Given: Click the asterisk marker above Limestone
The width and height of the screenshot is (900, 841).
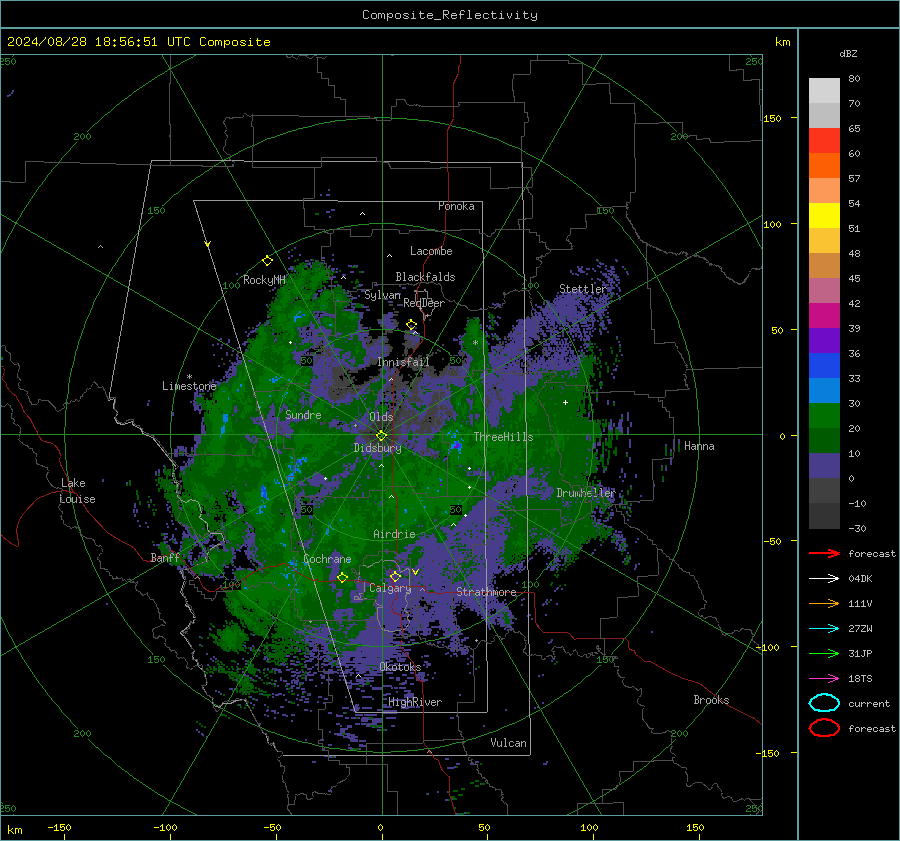Looking at the screenshot, I should pos(189,377).
